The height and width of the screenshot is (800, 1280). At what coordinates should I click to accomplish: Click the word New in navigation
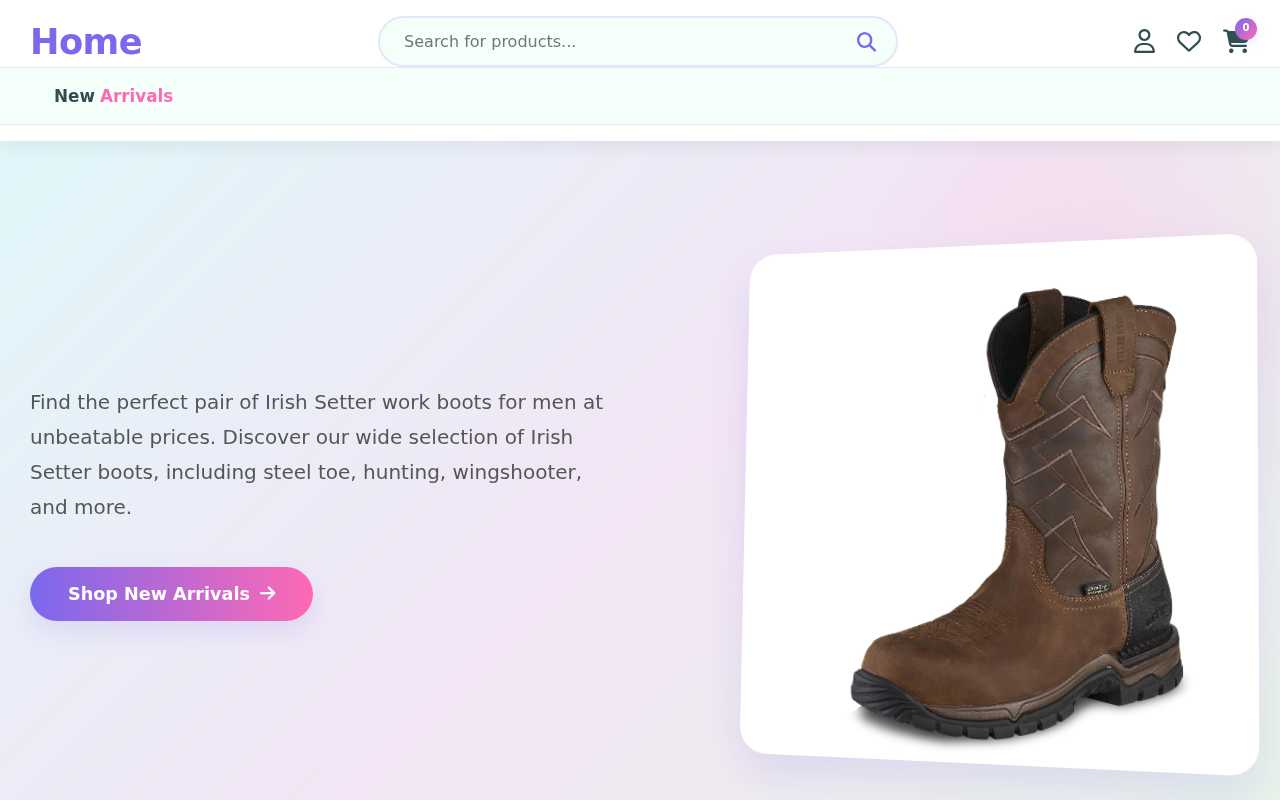click(x=74, y=96)
